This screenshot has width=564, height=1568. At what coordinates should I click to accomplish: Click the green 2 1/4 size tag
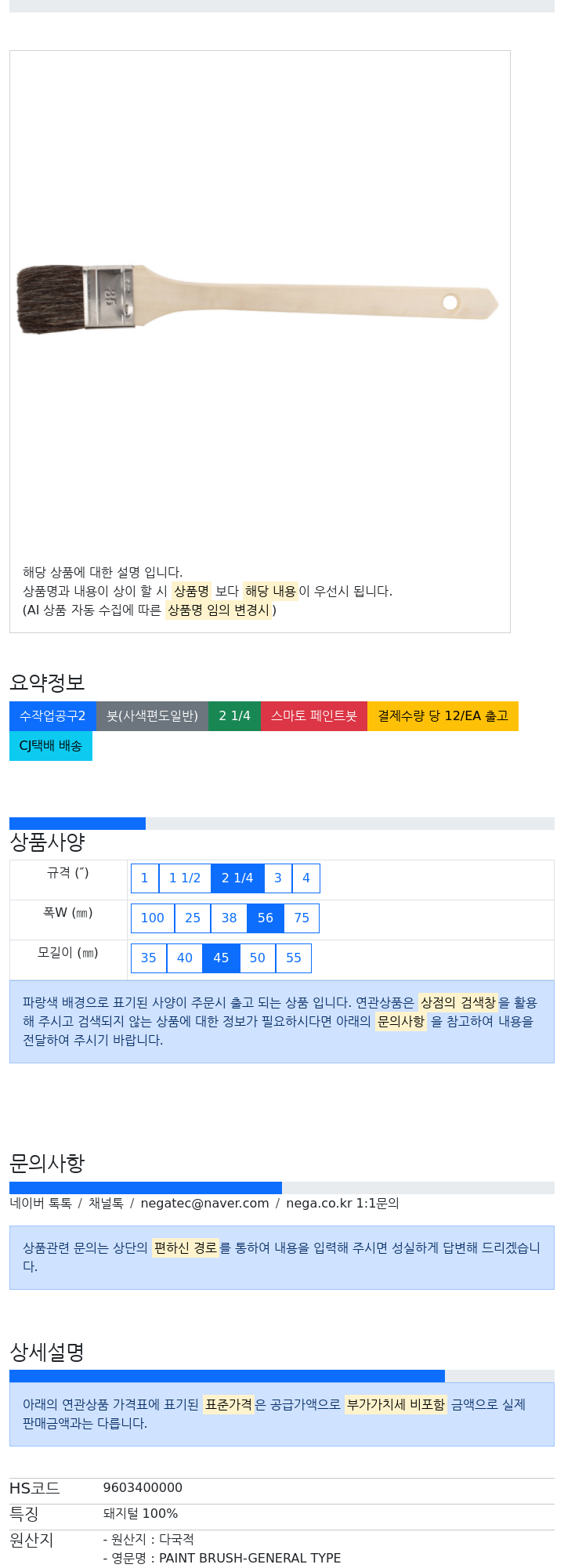point(234,716)
